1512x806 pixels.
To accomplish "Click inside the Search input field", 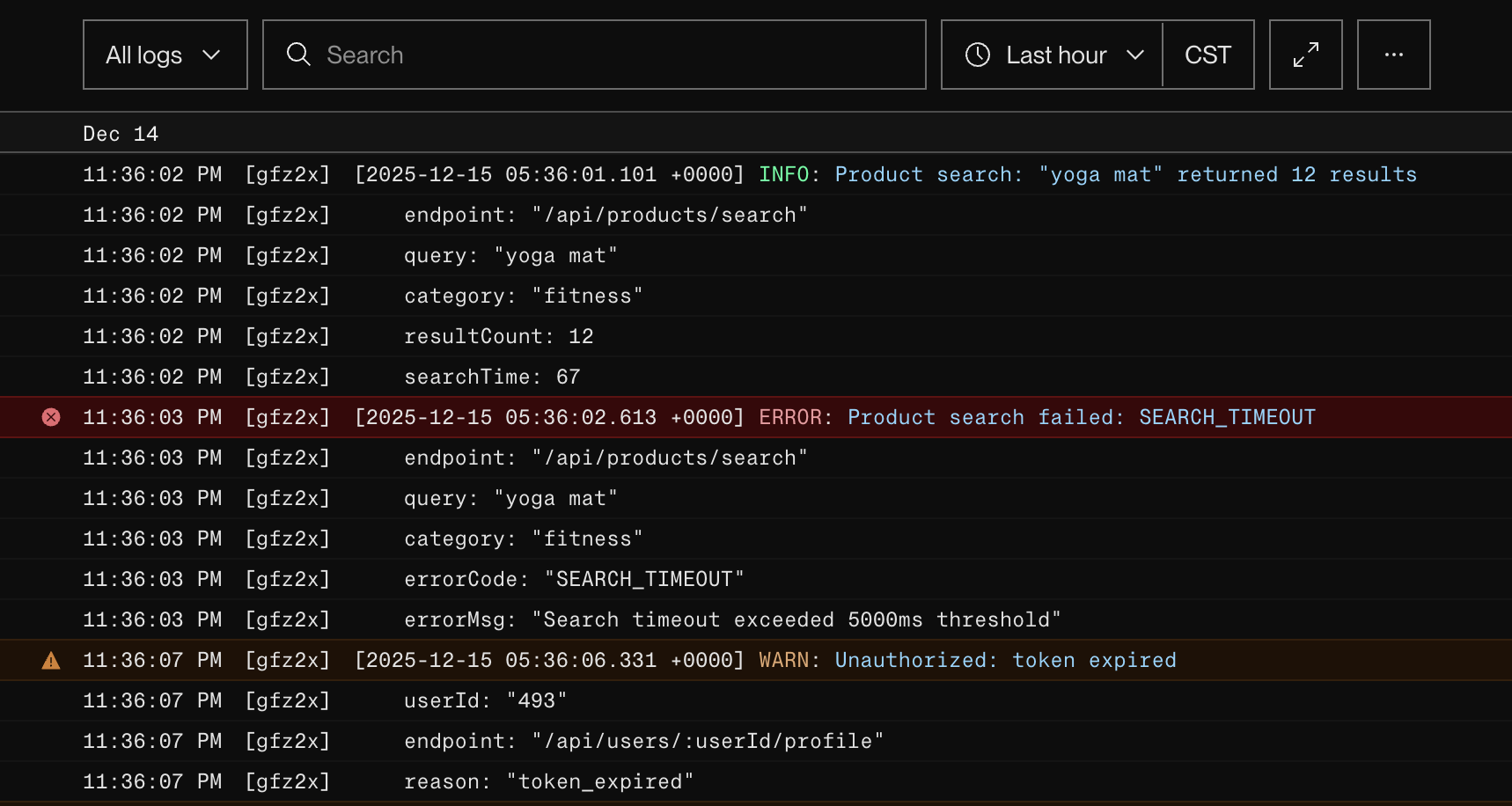I will click(594, 55).
